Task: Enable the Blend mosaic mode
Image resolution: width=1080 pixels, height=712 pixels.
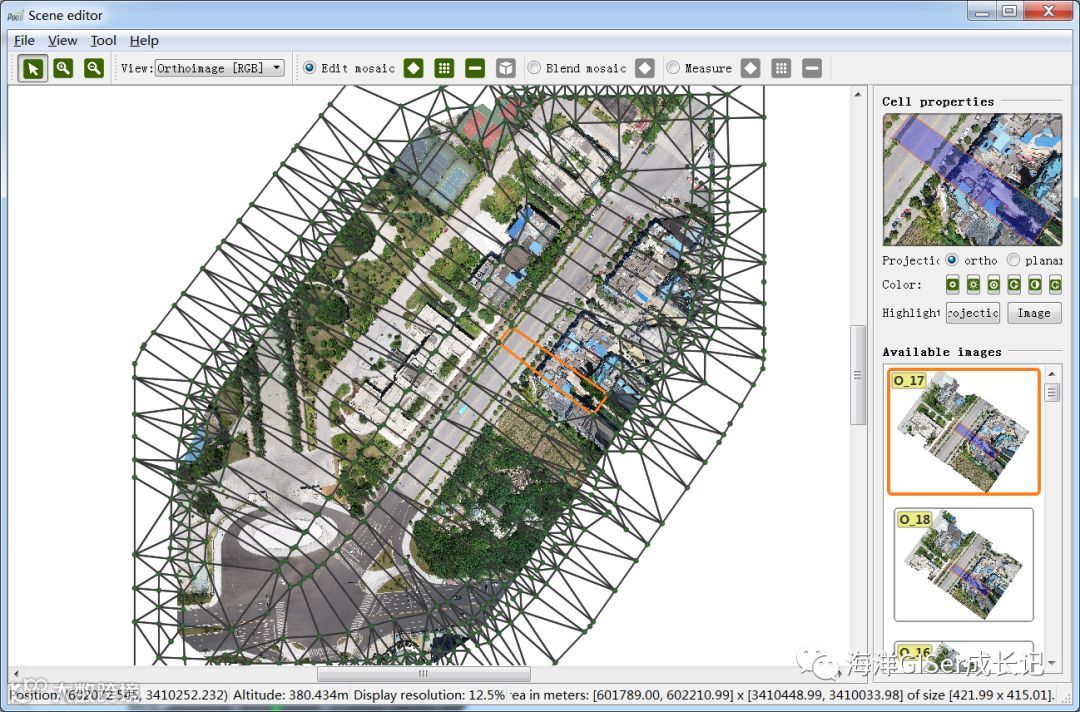Action: coord(535,68)
